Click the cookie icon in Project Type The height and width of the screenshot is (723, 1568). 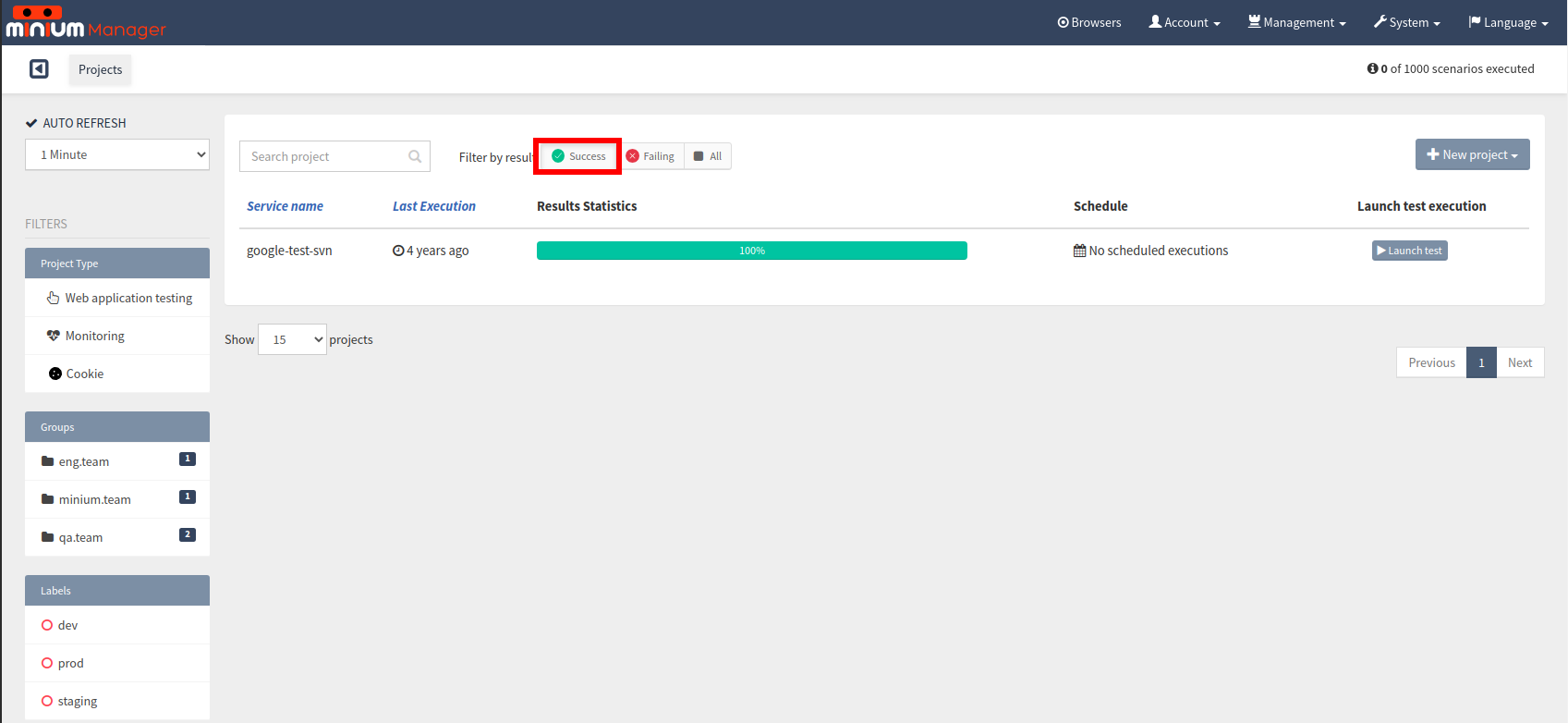(55, 374)
